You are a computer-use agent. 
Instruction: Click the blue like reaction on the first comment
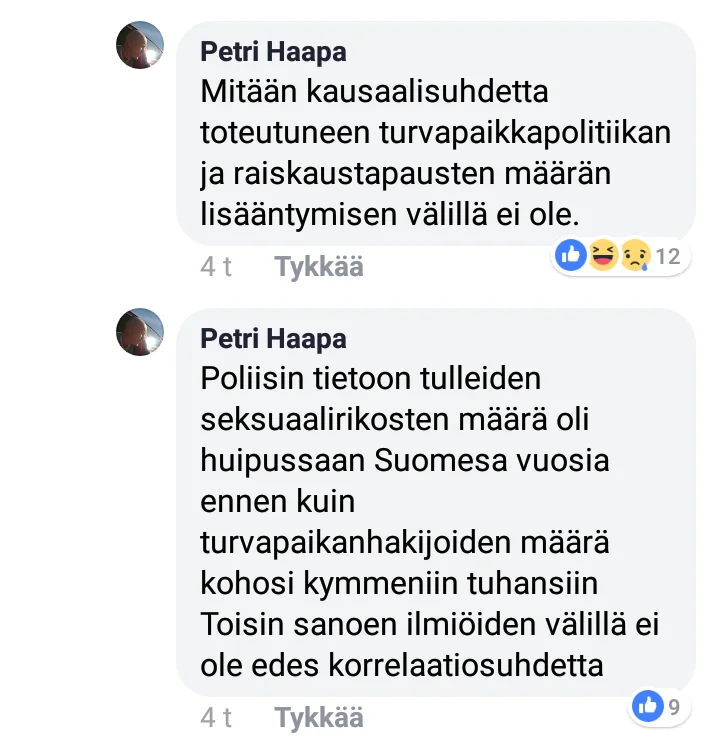(x=571, y=256)
